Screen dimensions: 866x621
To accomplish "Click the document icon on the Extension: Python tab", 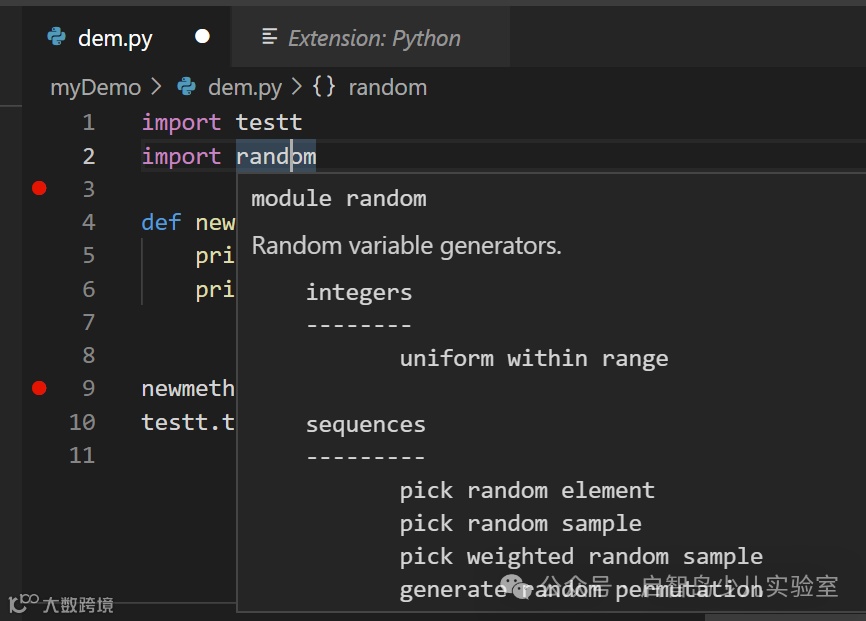I will point(269,37).
